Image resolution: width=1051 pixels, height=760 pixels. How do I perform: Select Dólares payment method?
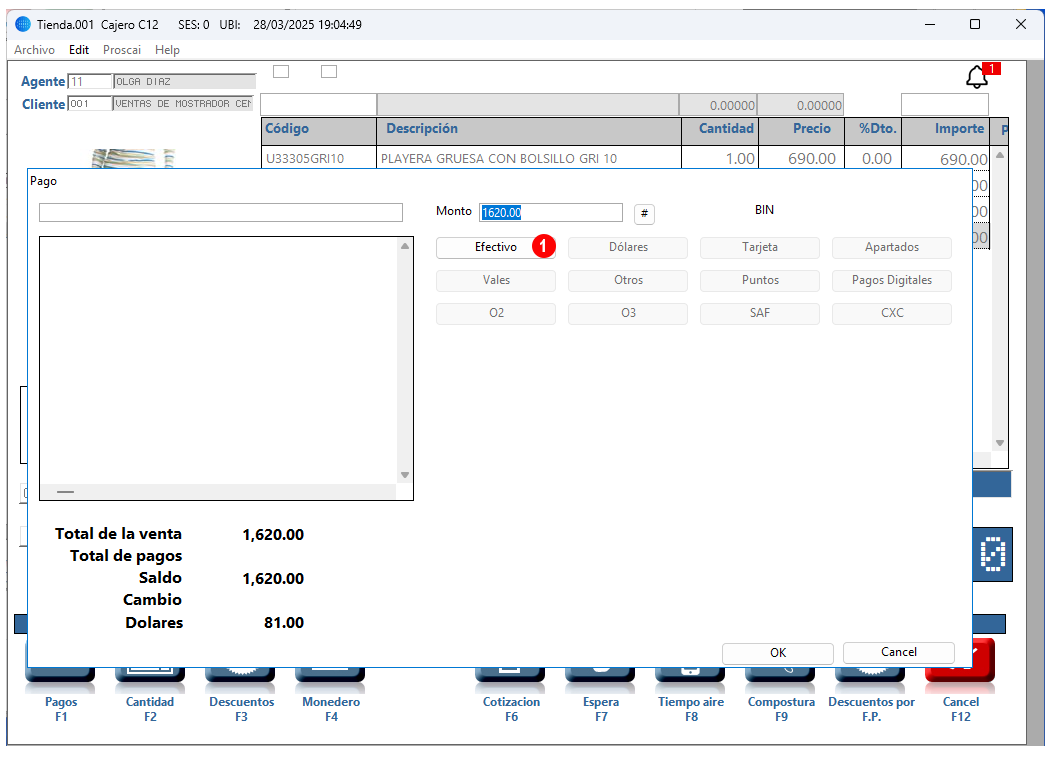coord(628,247)
